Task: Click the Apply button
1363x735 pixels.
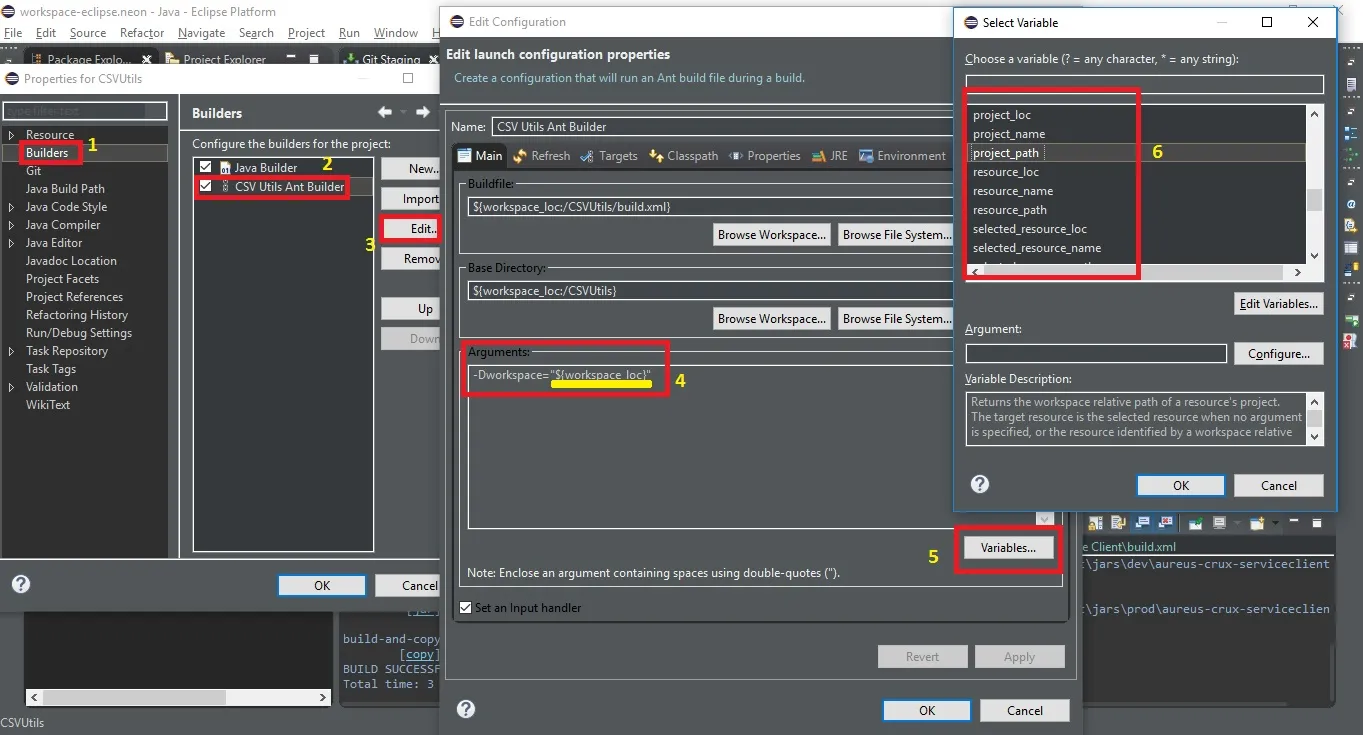Action: [1019, 657]
